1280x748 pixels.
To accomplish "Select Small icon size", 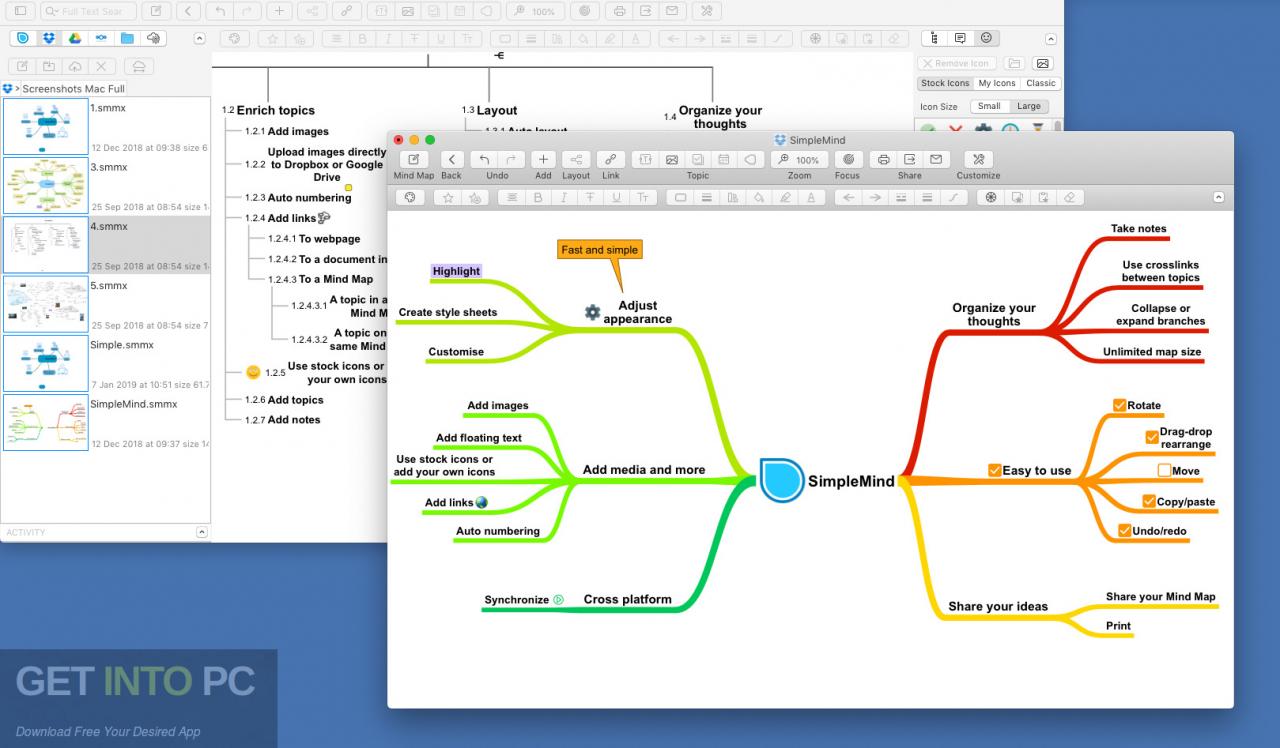I will coord(989,106).
